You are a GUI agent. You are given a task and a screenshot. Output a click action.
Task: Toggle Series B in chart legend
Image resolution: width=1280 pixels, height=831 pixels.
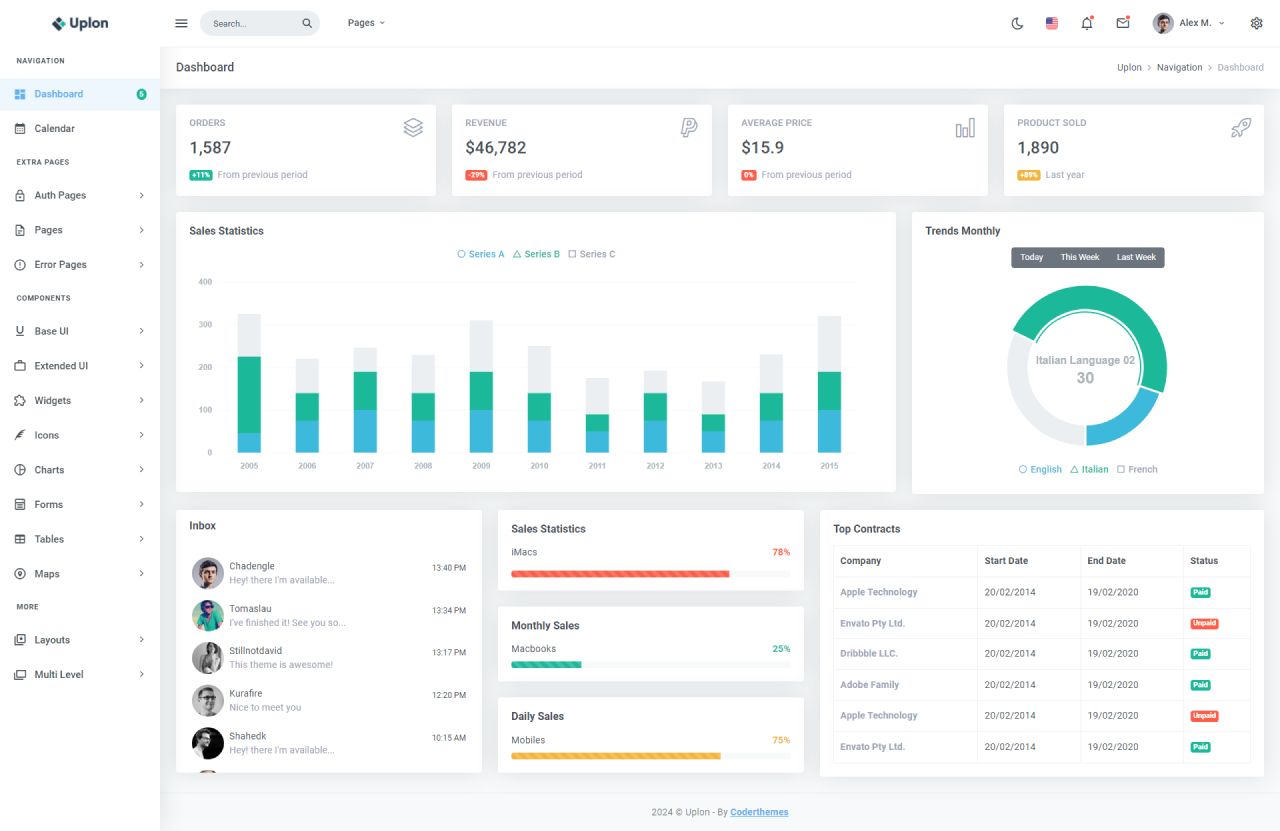(x=537, y=254)
